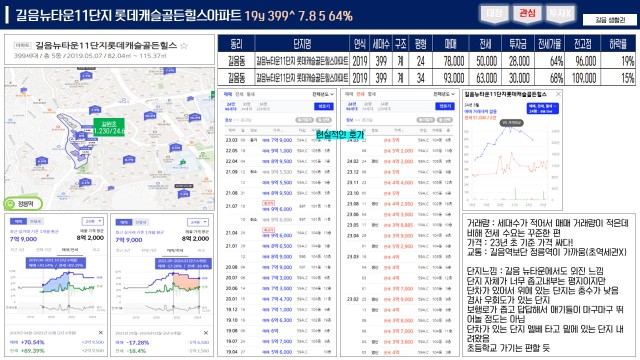Toggle the 관심 status badge at top

coord(527,13)
